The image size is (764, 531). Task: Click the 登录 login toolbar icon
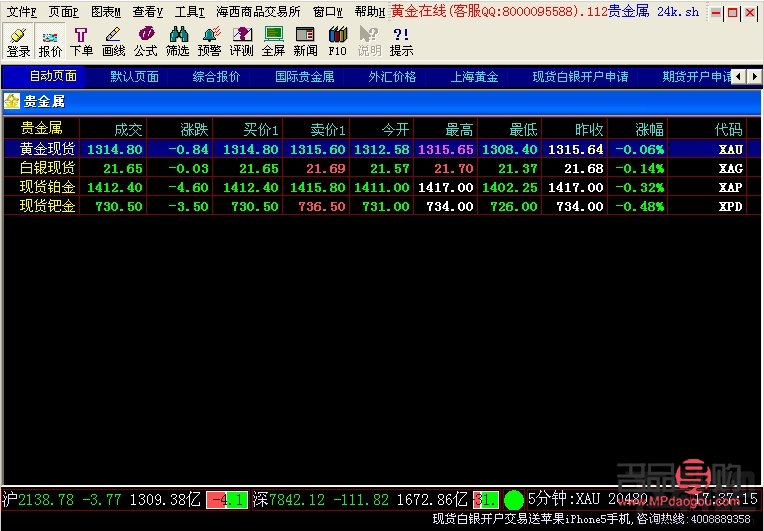18,42
